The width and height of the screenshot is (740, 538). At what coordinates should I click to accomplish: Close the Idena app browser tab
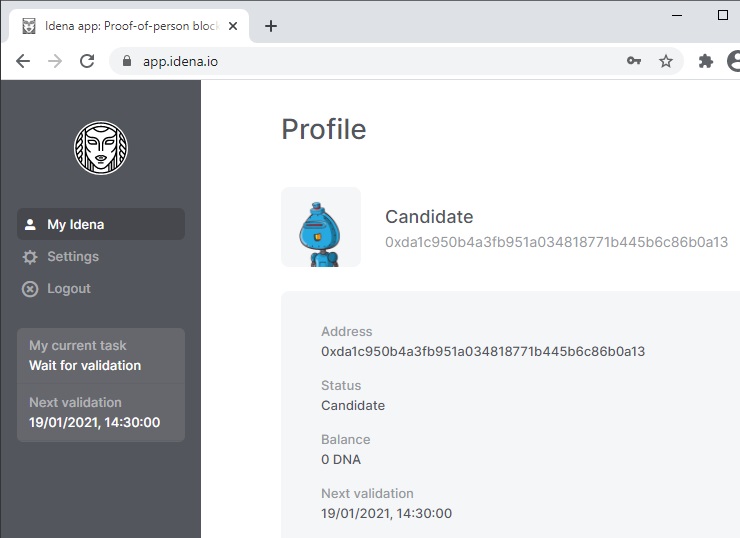(x=233, y=26)
